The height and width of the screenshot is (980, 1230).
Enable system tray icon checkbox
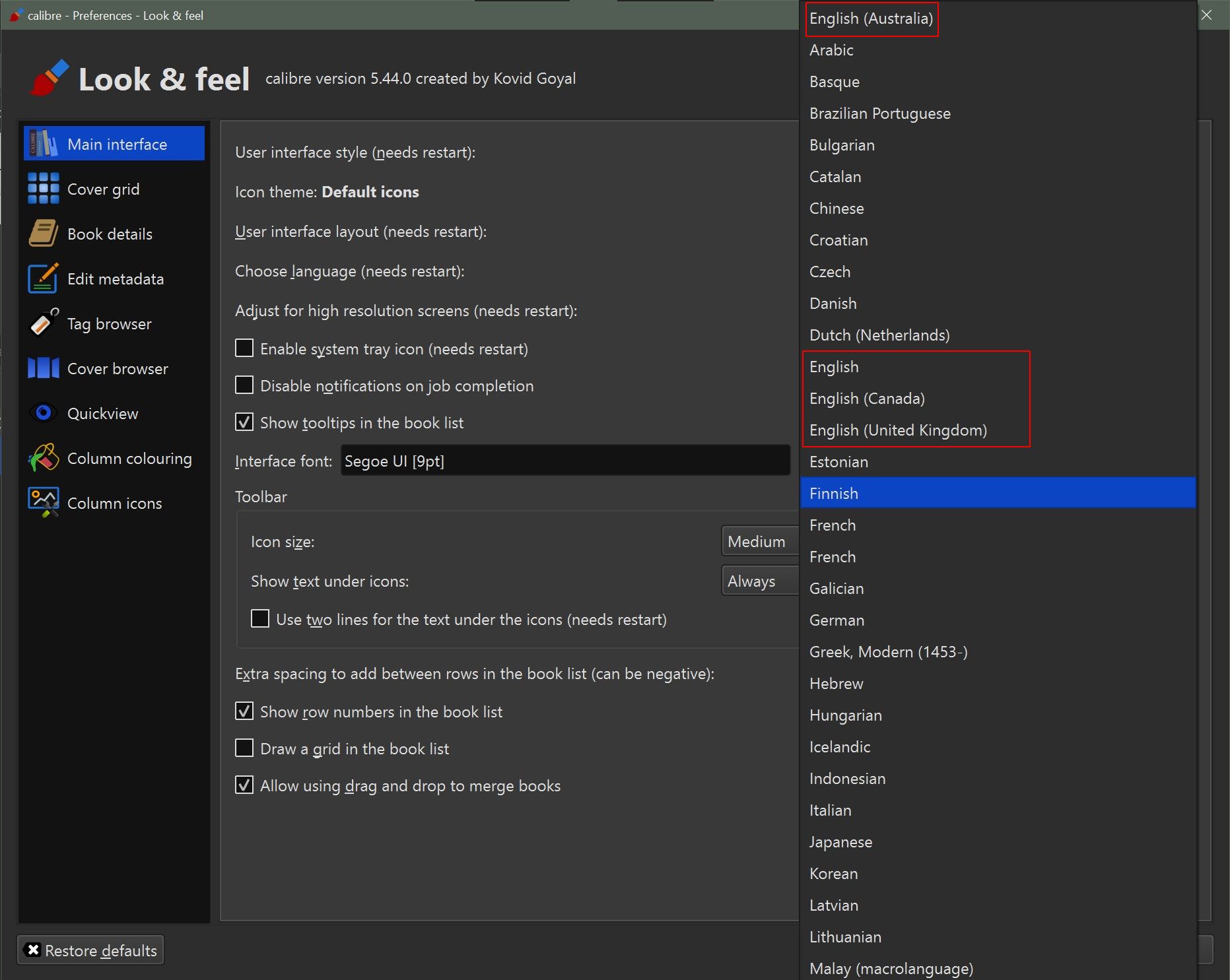[x=244, y=348]
